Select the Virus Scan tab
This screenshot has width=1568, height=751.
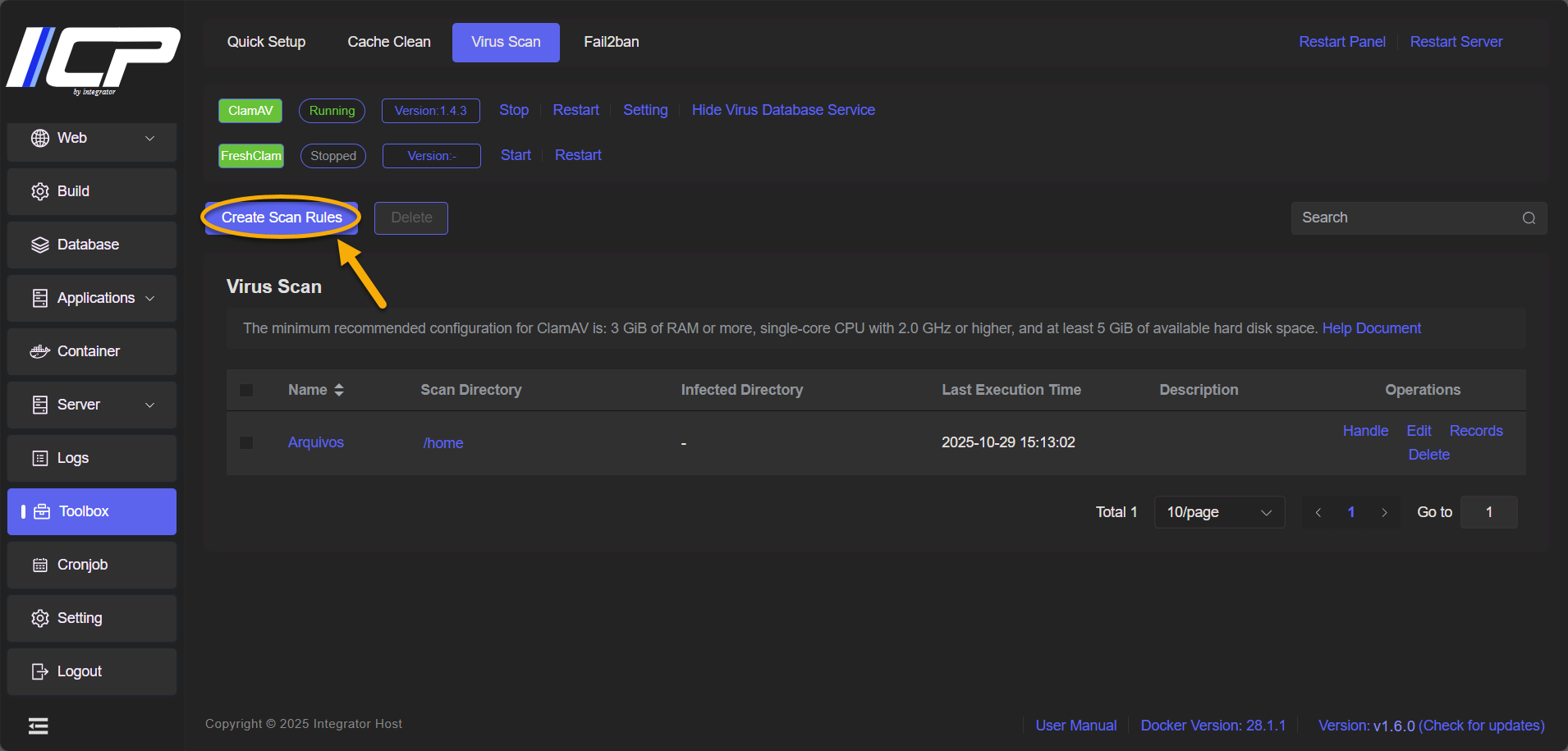tap(506, 42)
